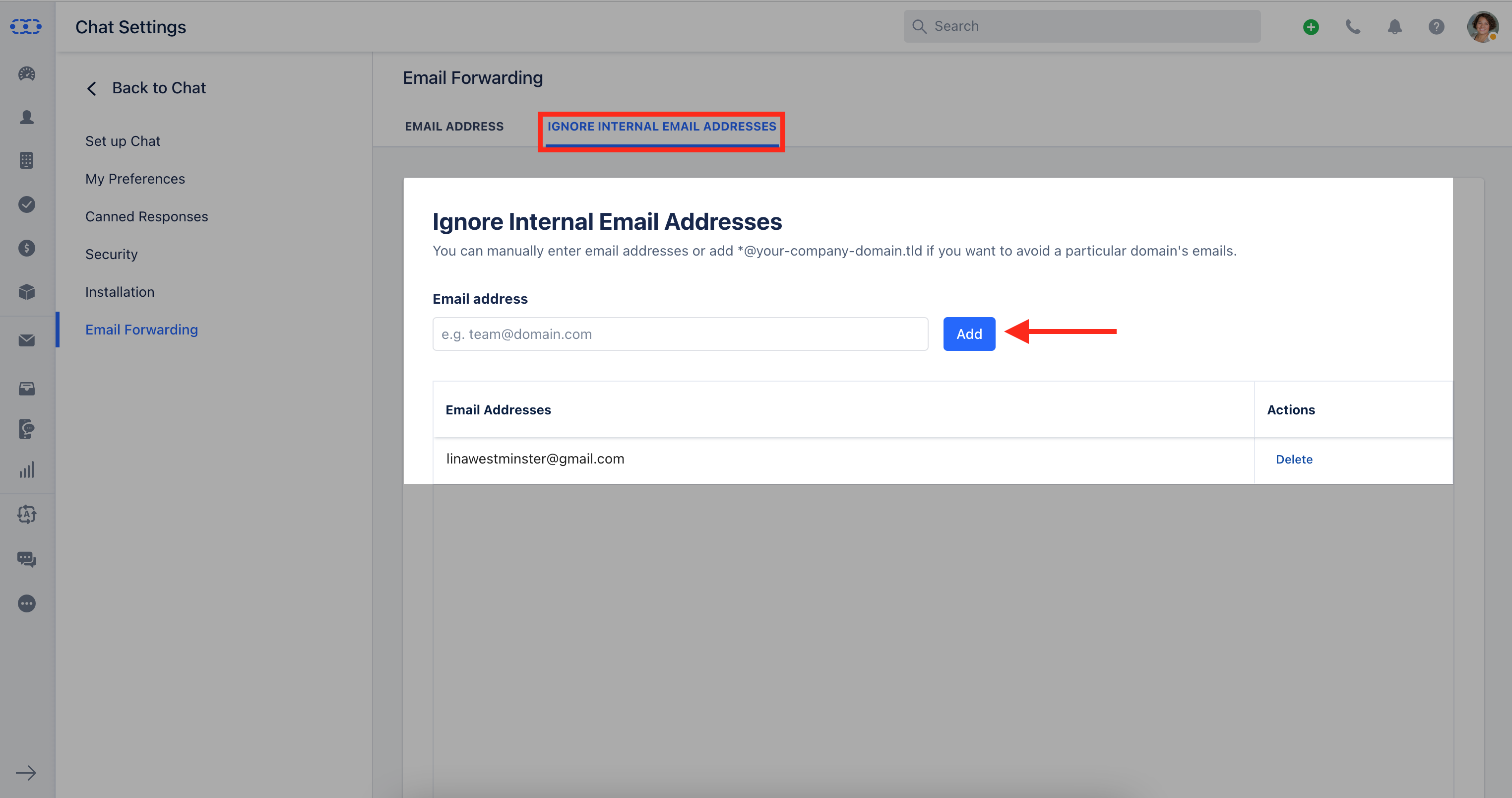Open the phone dialer icon in header
This screenshot has height=798, width=1512.
(1353, 26)
